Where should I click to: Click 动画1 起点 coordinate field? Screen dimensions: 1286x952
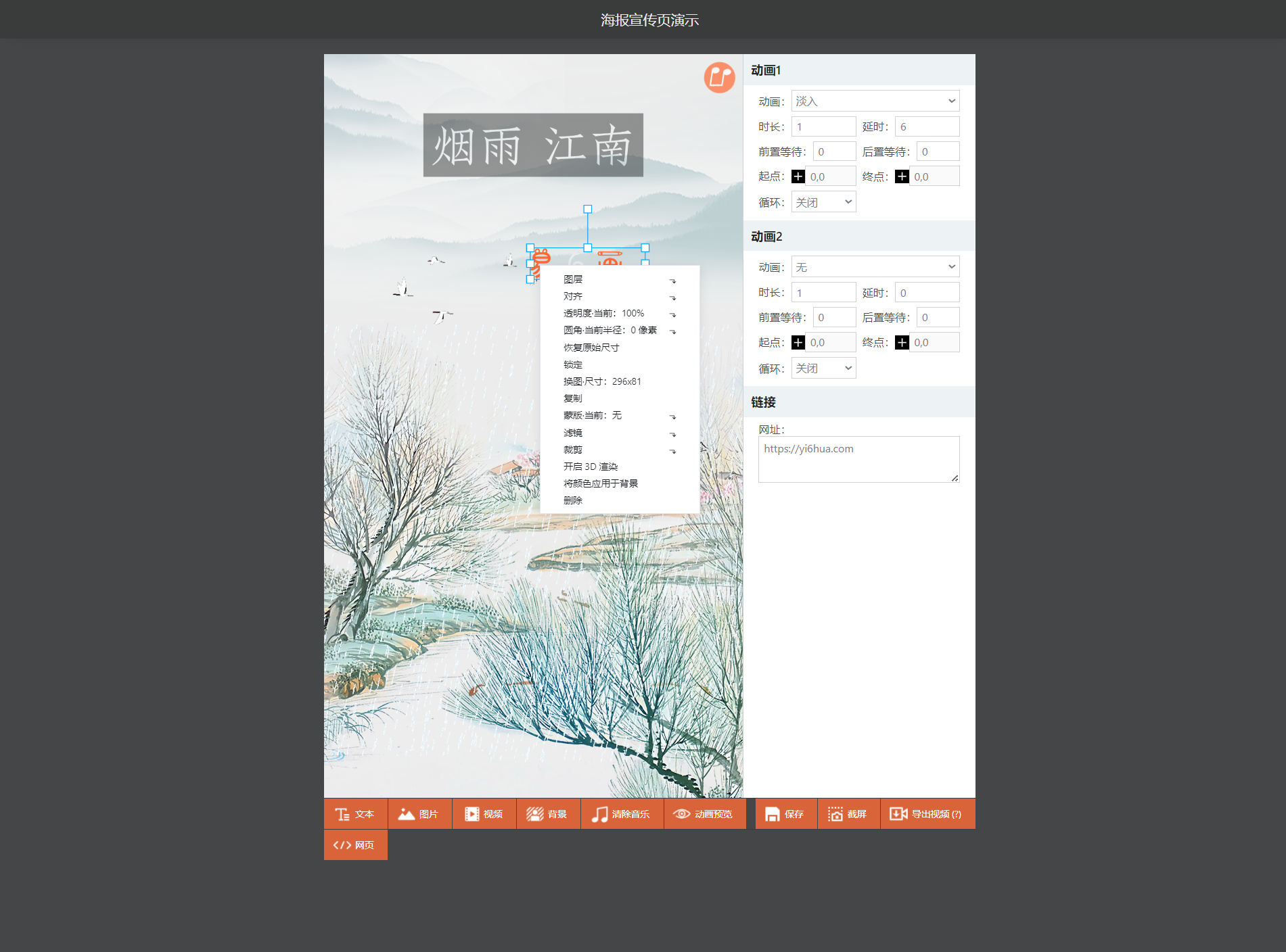pyautogui.click(x=830, y=176)
